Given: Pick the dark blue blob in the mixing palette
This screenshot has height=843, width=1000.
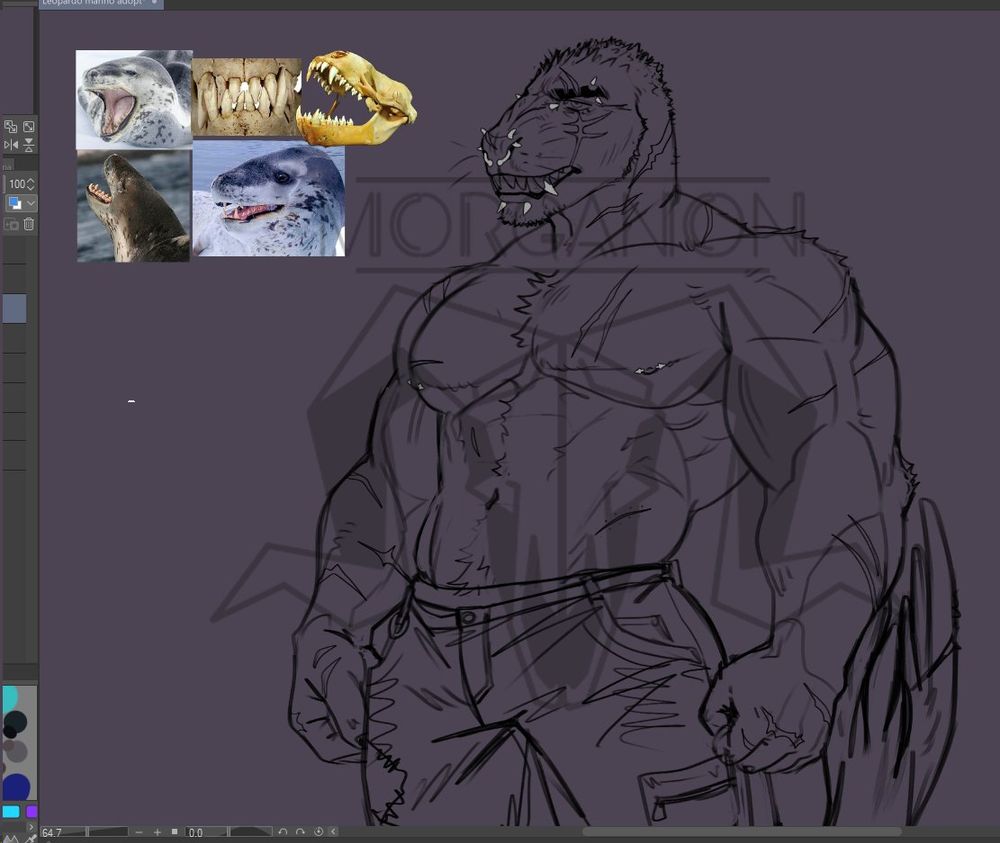Looking at the screenshot, I should [x=16, y=787].
